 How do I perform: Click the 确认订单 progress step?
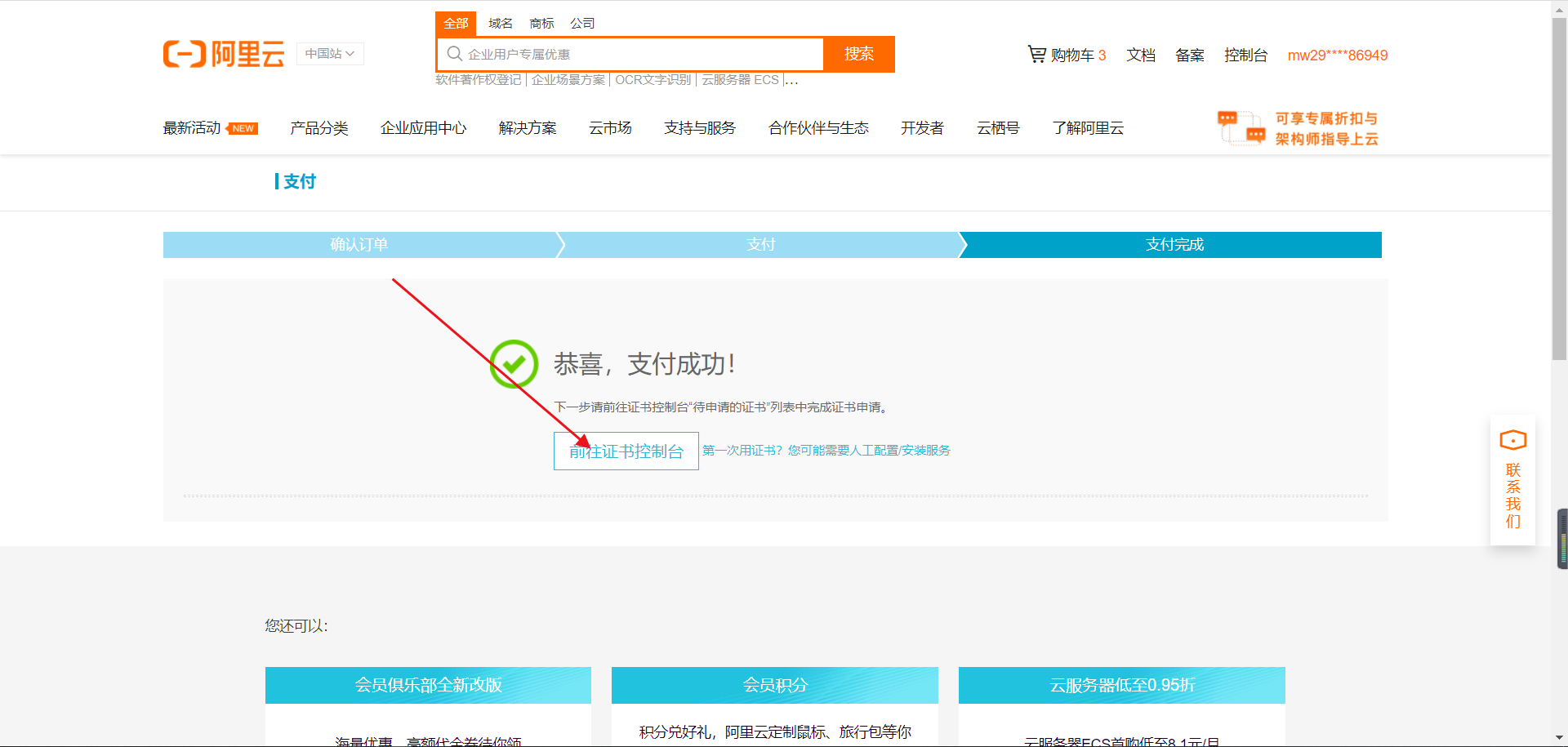(359, 245)
